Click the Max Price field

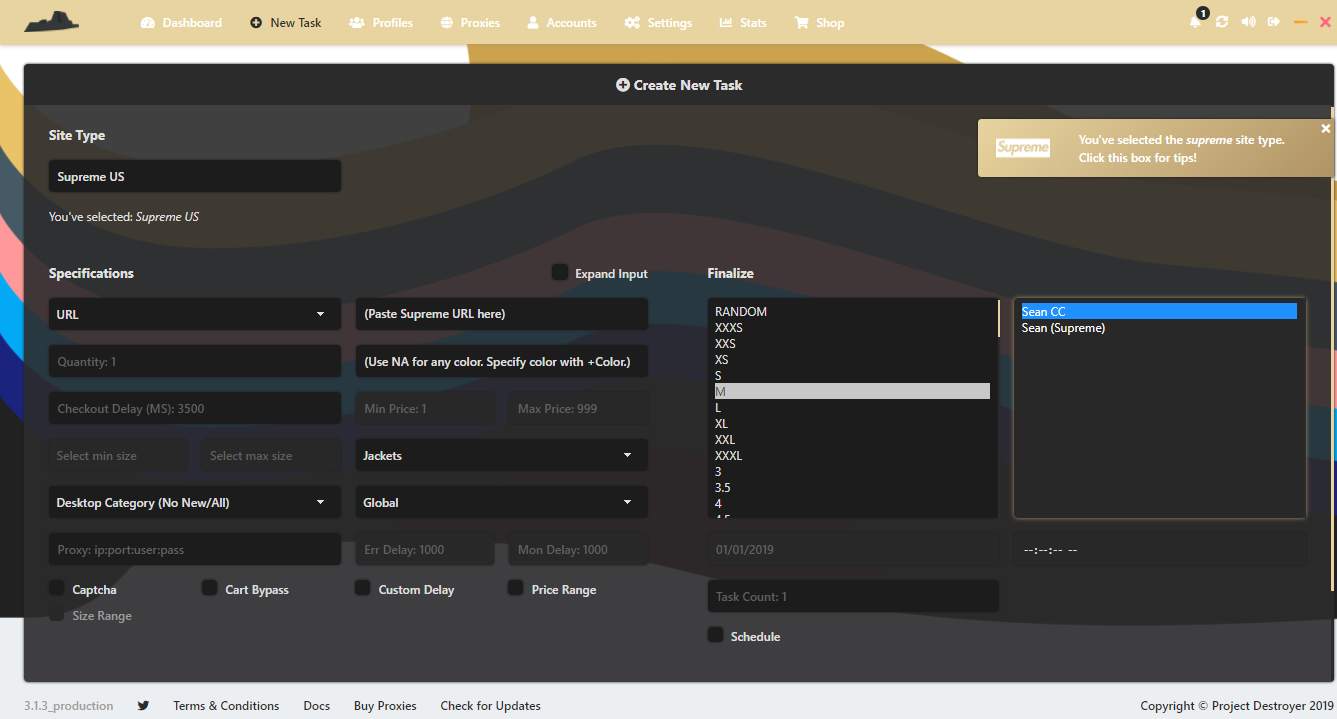pyautogui.click(x=579, y=408)
